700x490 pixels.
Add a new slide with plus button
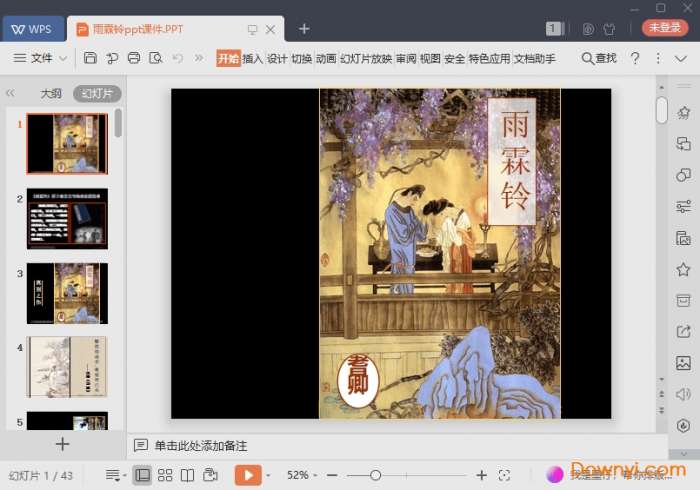pos(62,444)
